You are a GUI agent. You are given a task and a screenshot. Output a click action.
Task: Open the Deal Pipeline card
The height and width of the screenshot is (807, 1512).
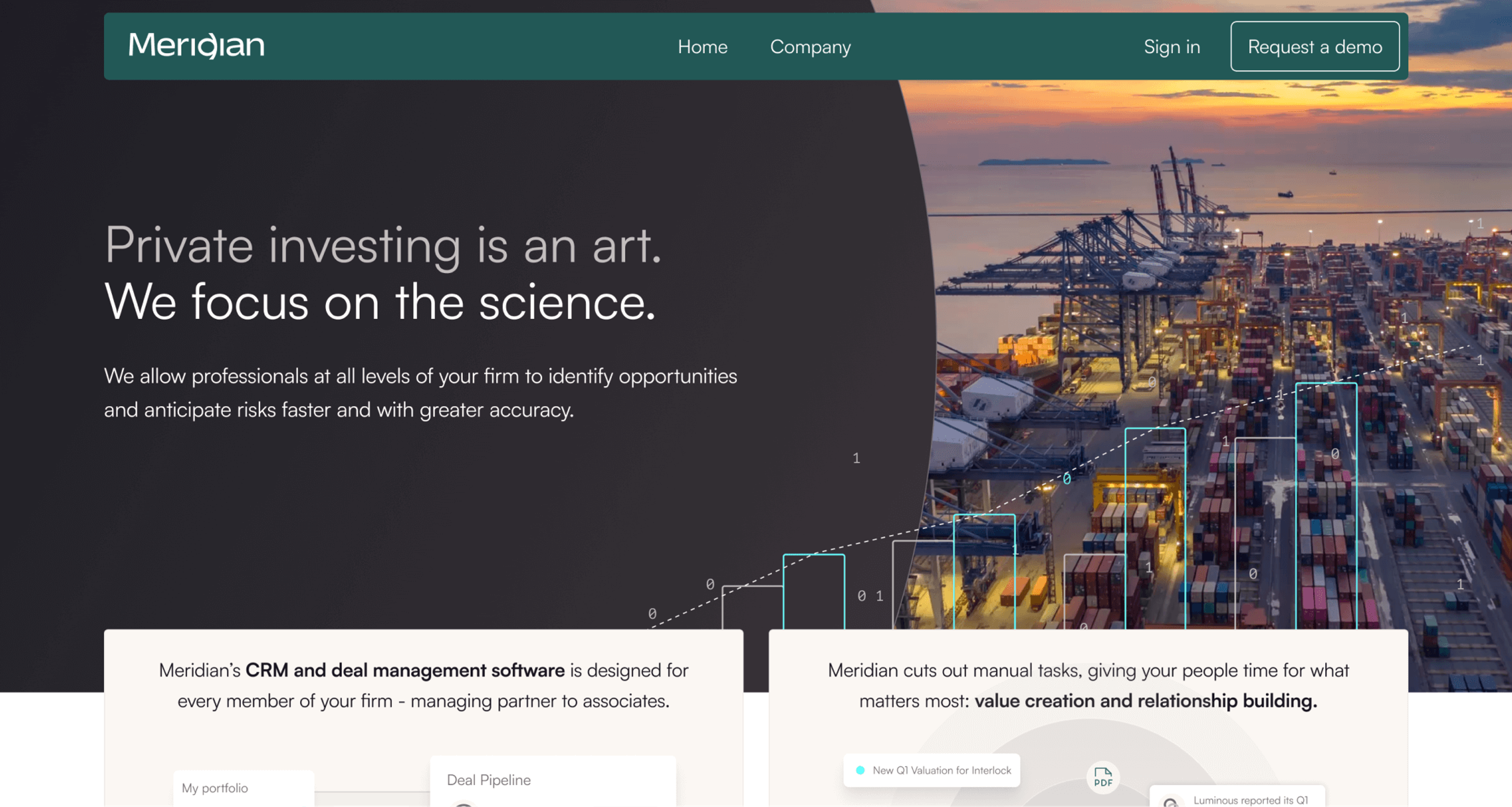553,781
